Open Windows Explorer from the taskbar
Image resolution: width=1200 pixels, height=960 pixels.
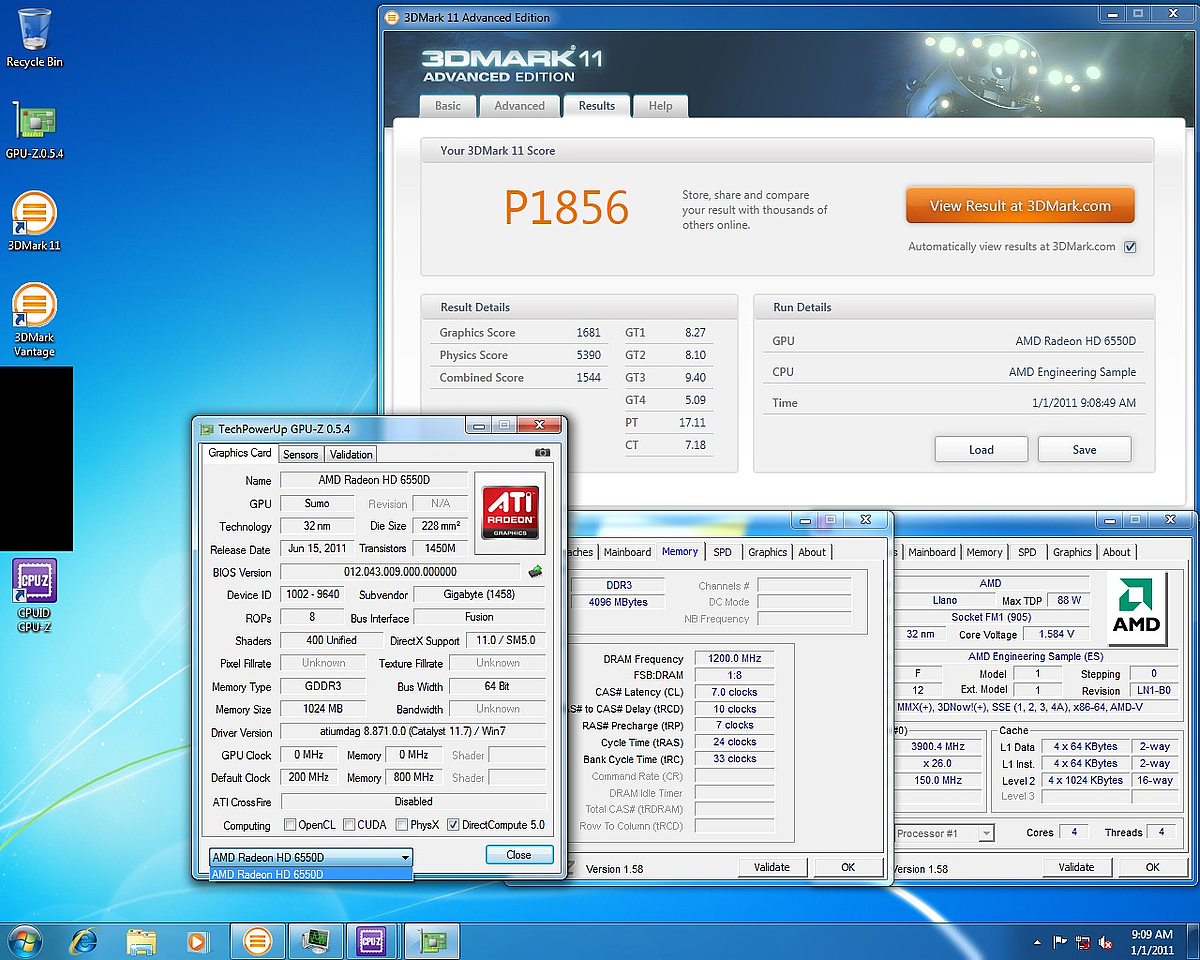point(141,941)
